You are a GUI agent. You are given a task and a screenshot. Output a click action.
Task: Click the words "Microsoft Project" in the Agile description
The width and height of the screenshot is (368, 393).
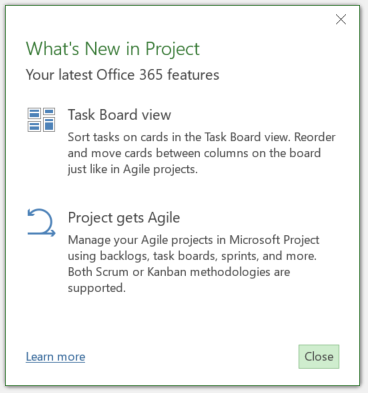click(274, 240)
